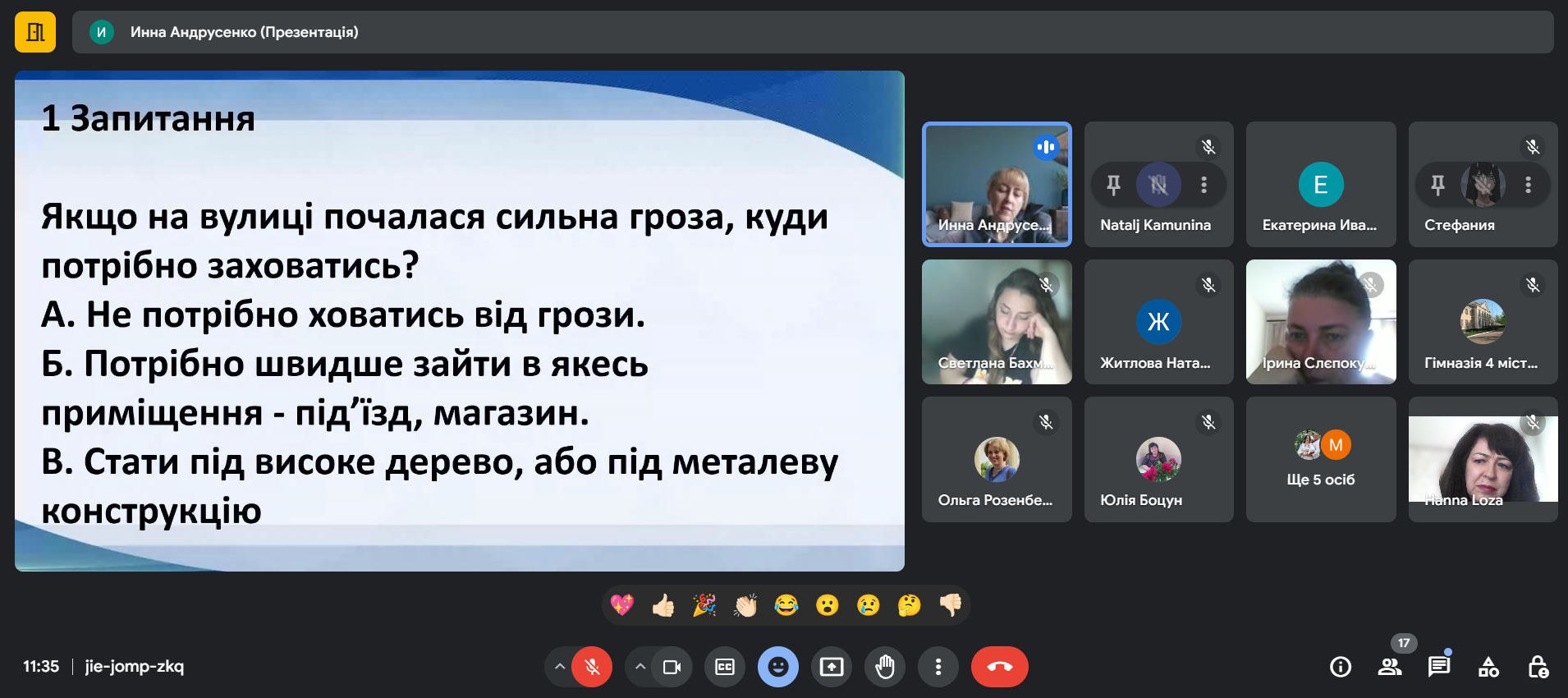Show meeting details info
Viewport: 1568px width, 698px height.
[x=1340, y=667]
